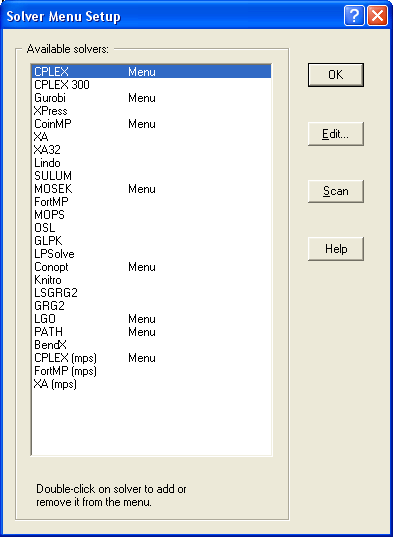
Task: Select MOSEK in the list
Action: pos(152,189)
